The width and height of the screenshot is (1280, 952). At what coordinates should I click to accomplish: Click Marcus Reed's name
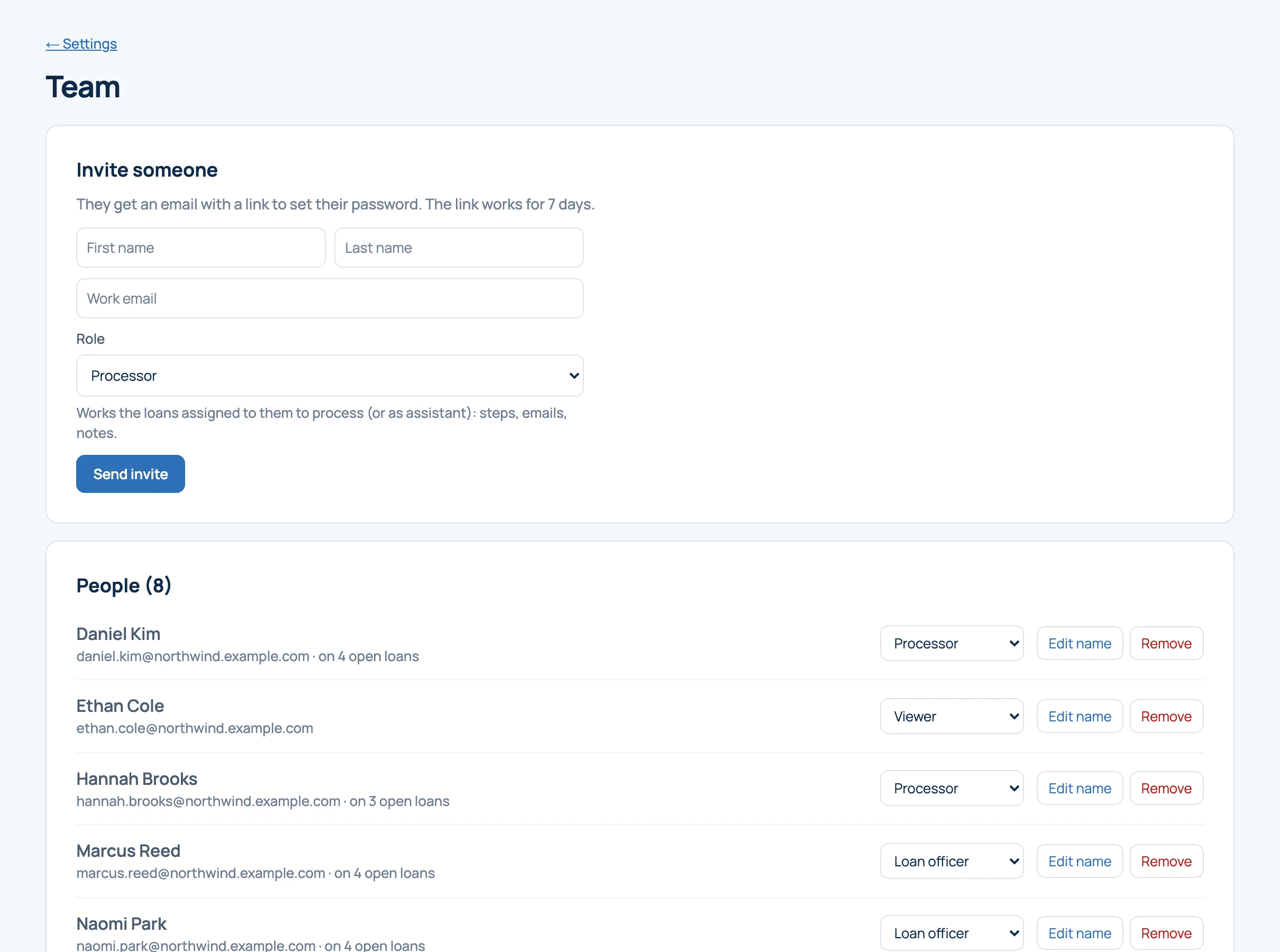coord(128,851)
